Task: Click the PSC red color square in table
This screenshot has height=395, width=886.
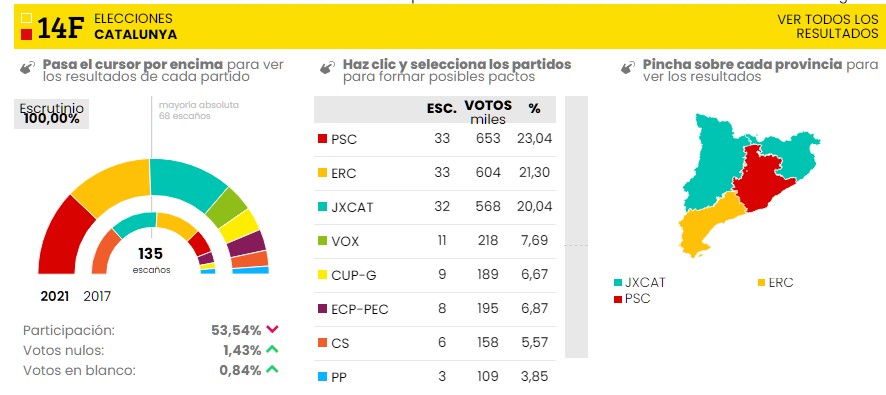Action: [x=323, y=138]
